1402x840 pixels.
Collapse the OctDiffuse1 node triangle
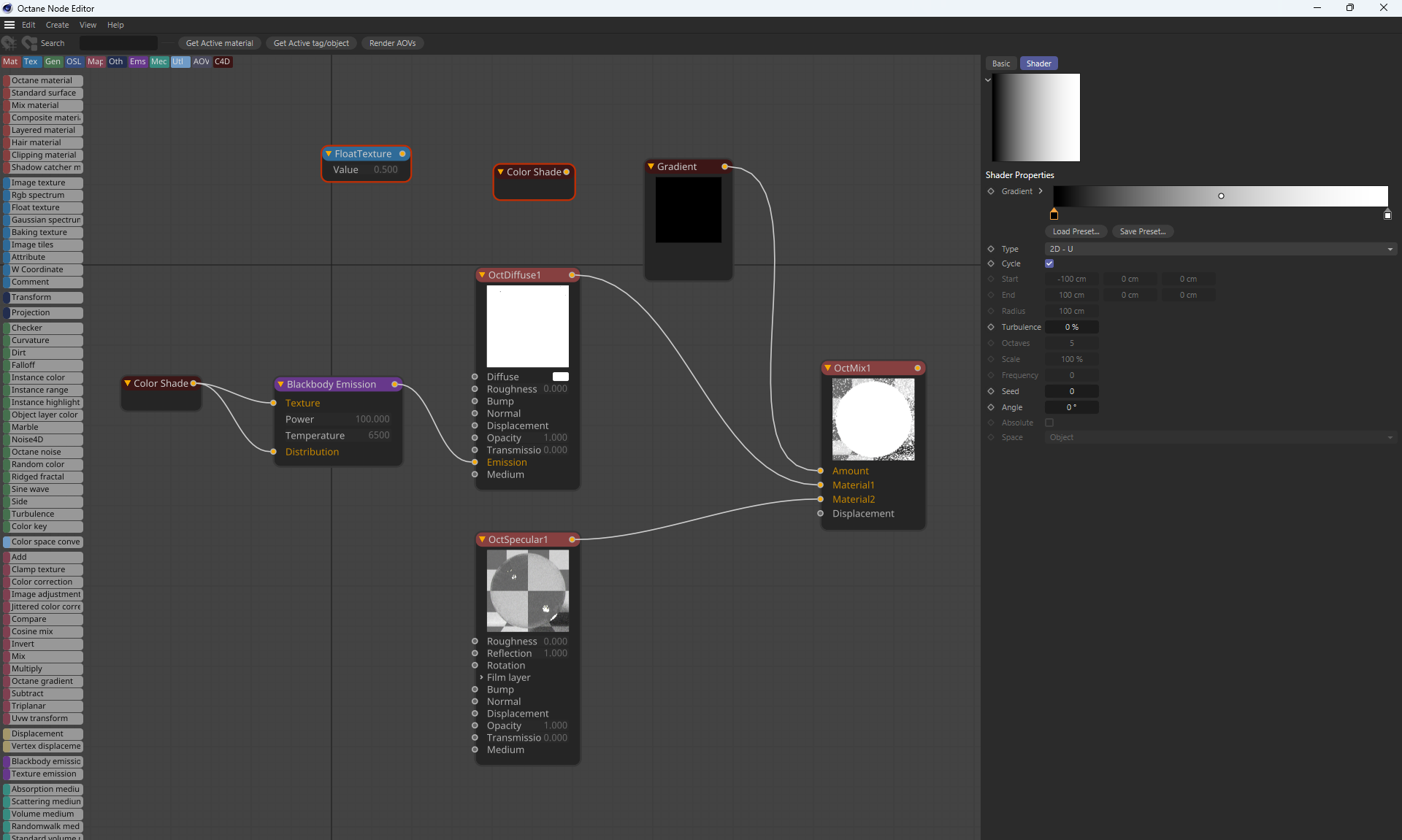point(482,275)
